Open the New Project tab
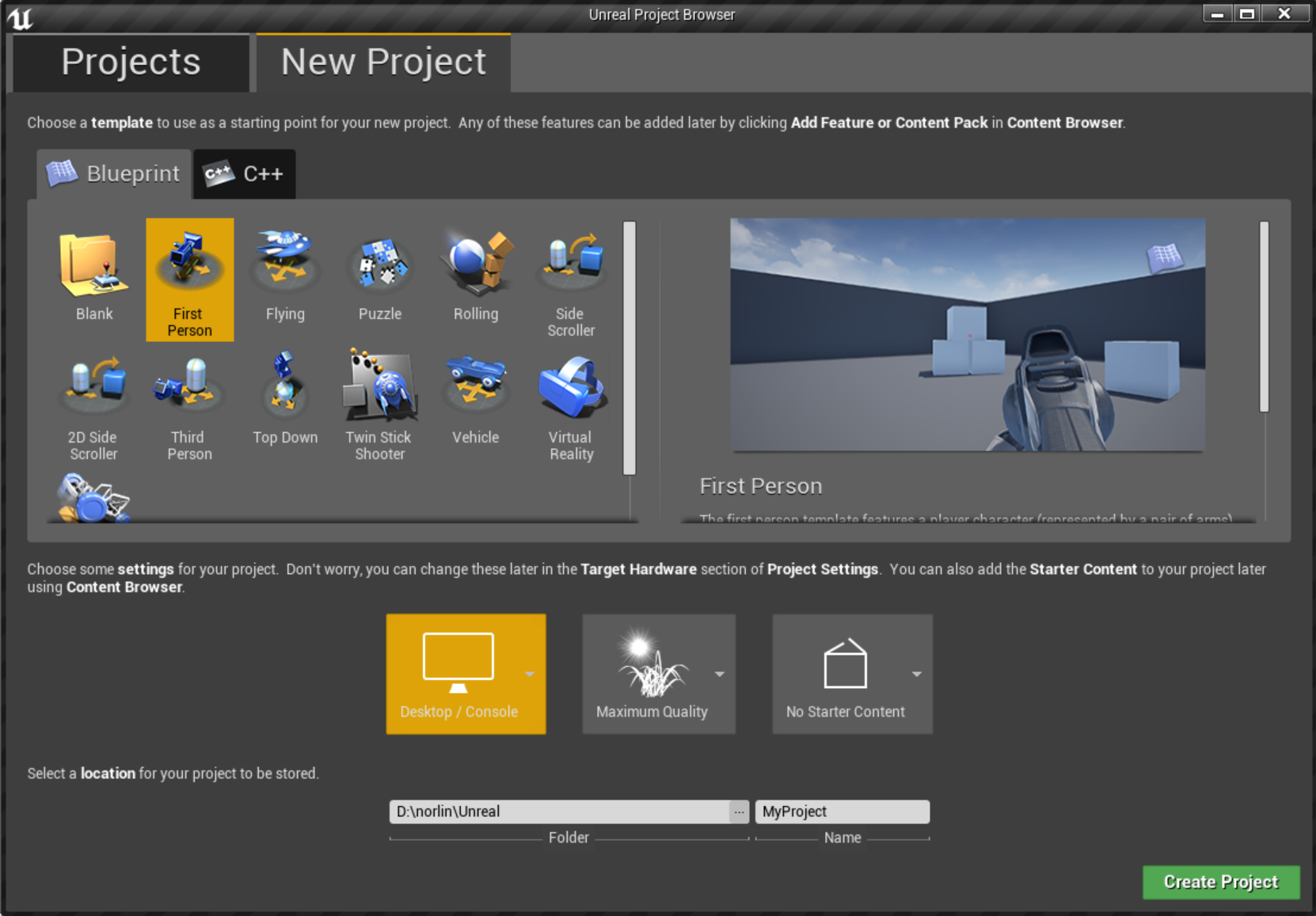This screenshot has width=1316, height=916. click(383, 63)
